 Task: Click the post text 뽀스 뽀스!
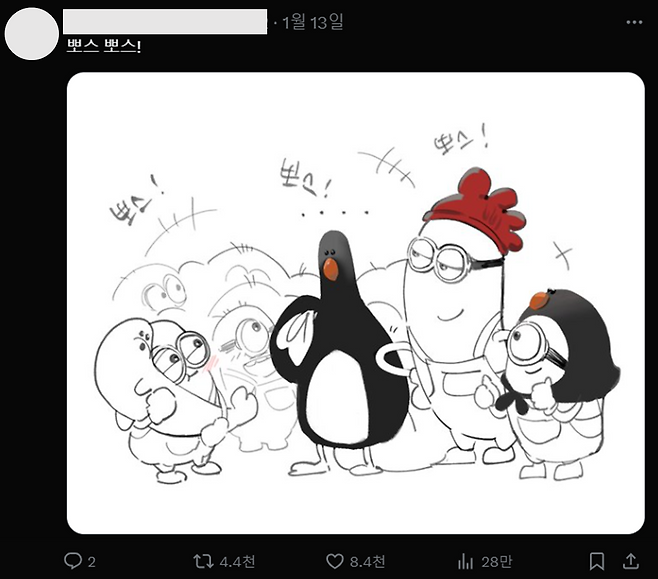104,46
